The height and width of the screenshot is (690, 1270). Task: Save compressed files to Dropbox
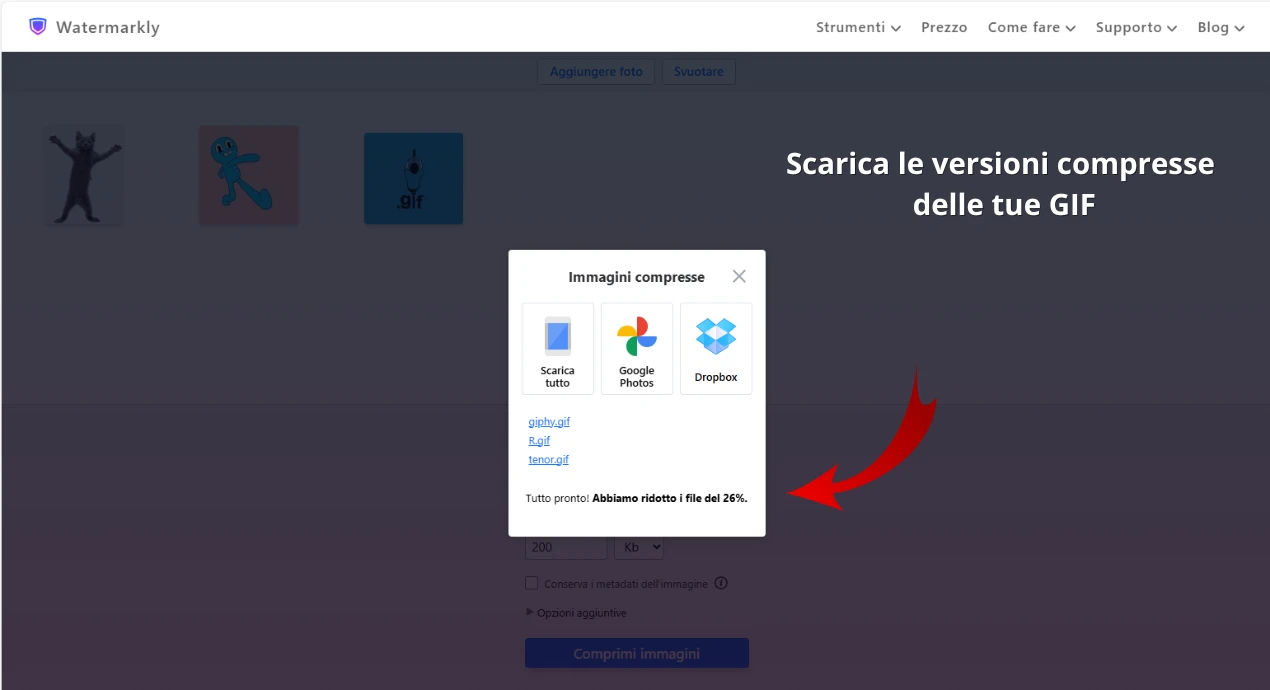pyautogui.click(x=716, y=349)
